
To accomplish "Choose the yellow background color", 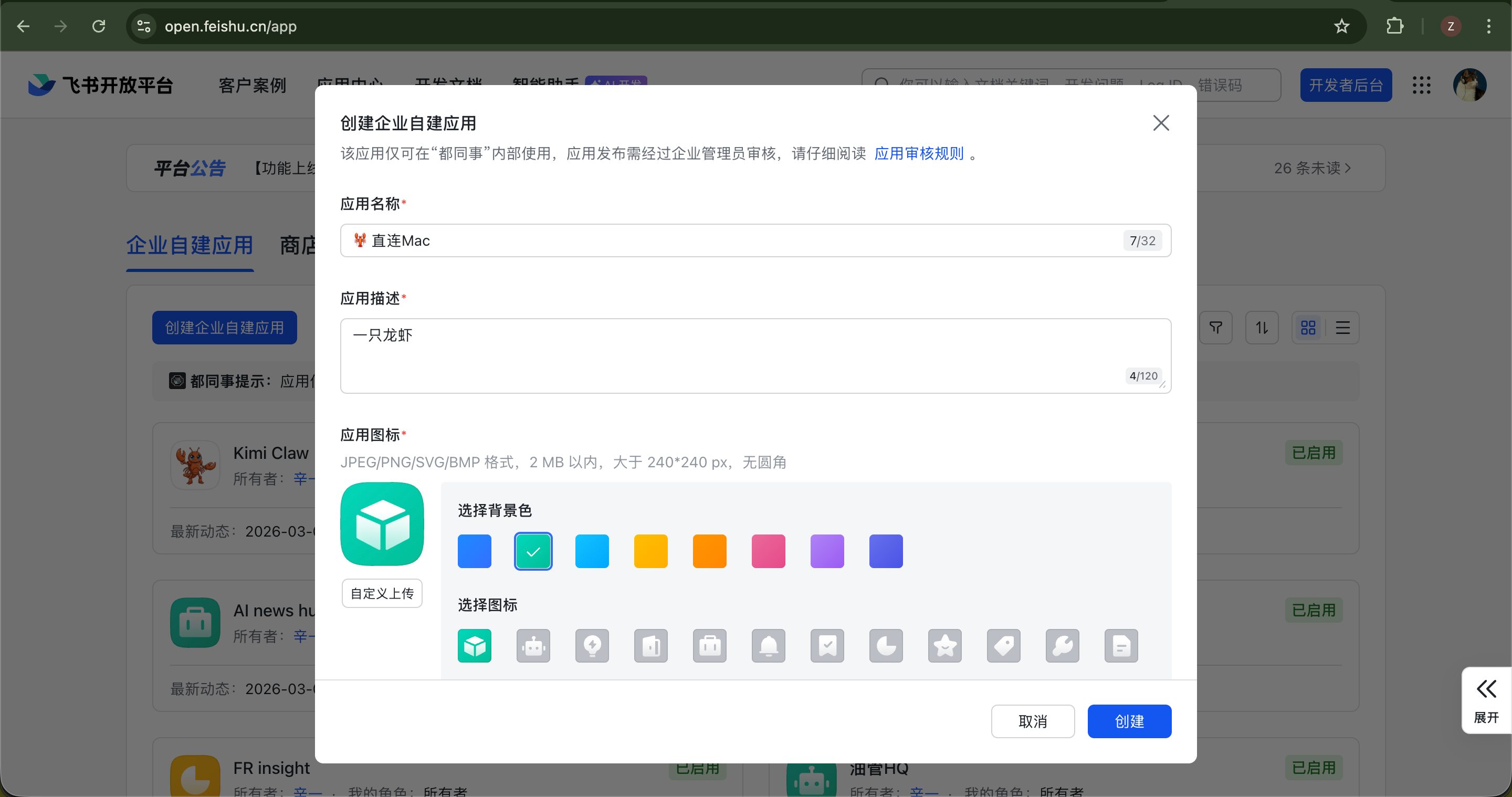I will tap(650, 551).
